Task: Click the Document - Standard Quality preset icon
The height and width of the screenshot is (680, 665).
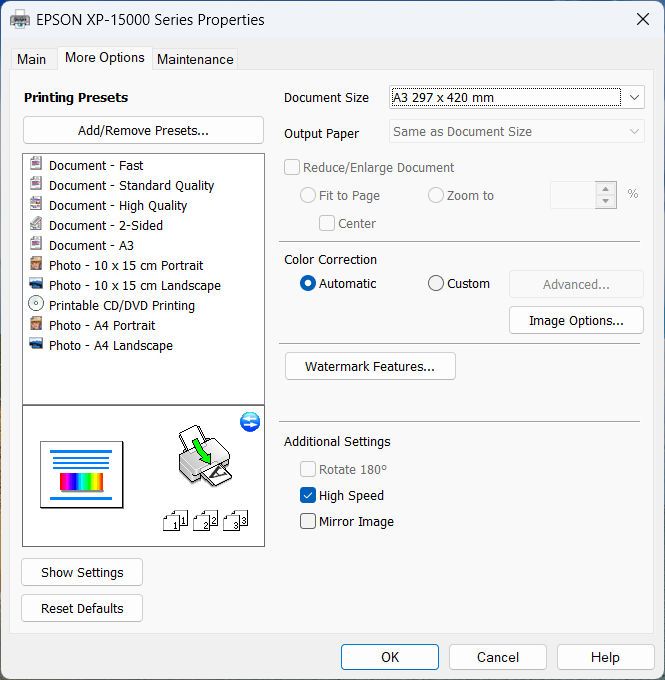Action: 36,183
